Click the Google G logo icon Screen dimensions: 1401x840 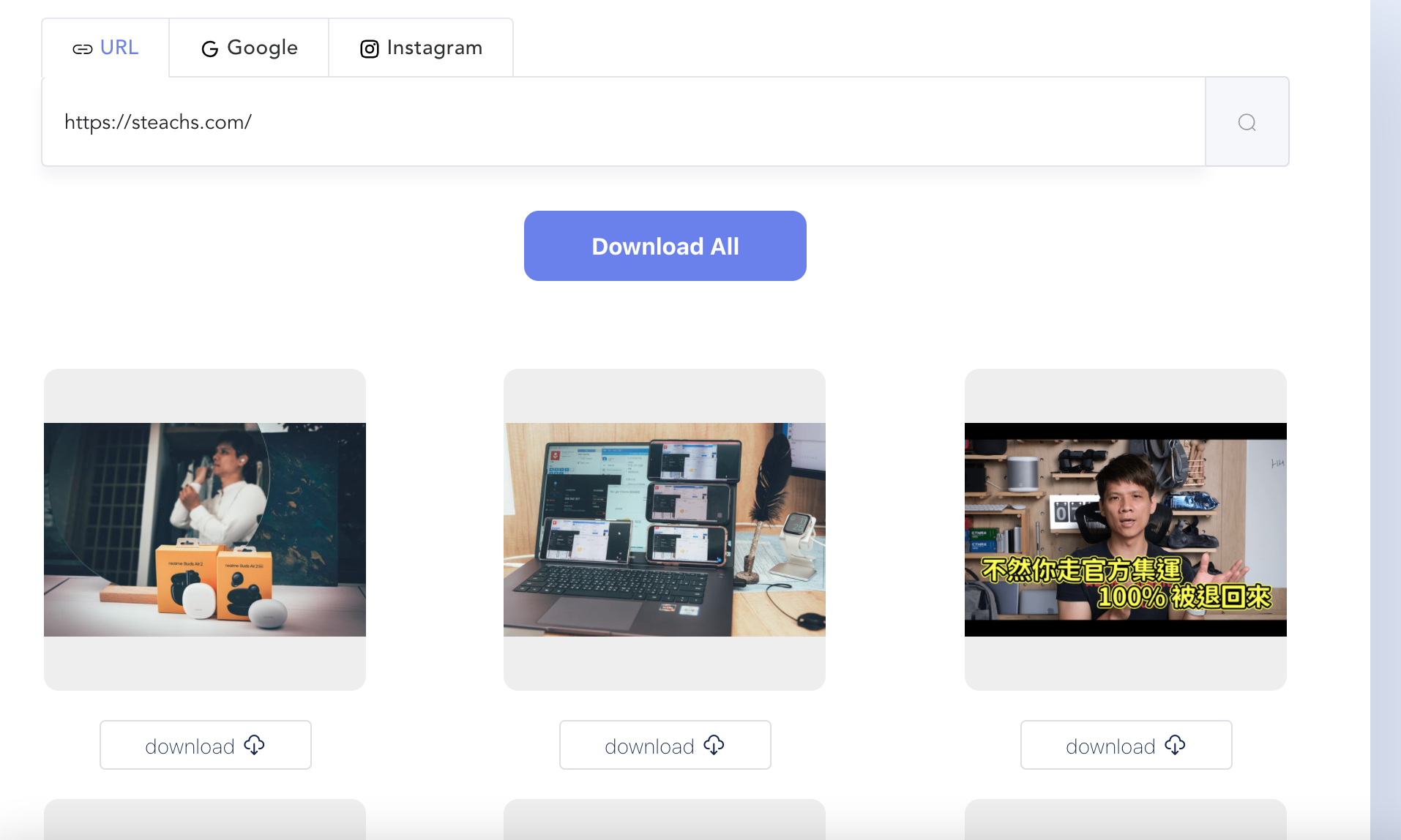[x=209, y=49]
